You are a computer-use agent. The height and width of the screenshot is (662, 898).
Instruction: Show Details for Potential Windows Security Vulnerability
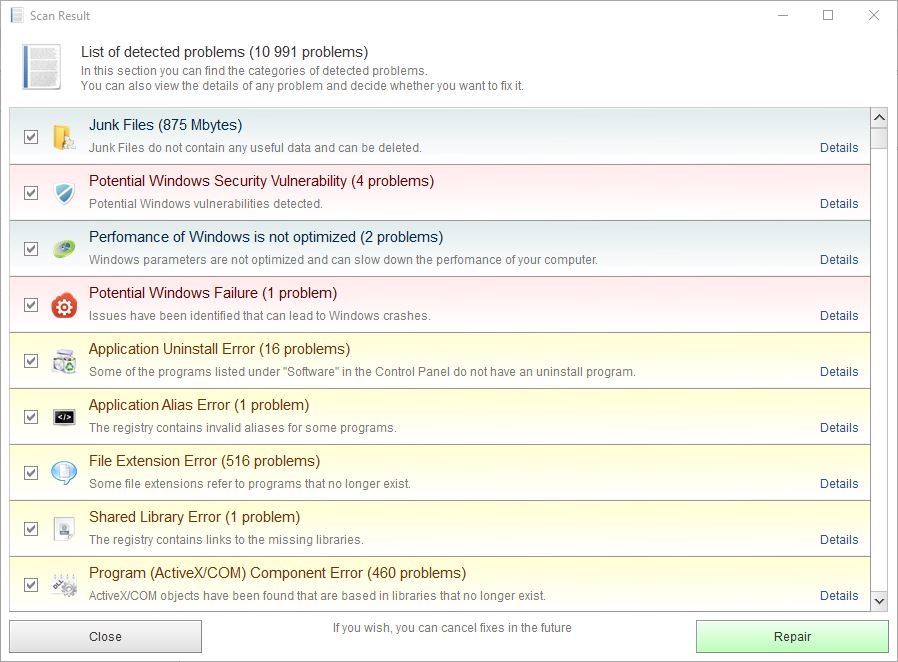click(x=838, y=204)
